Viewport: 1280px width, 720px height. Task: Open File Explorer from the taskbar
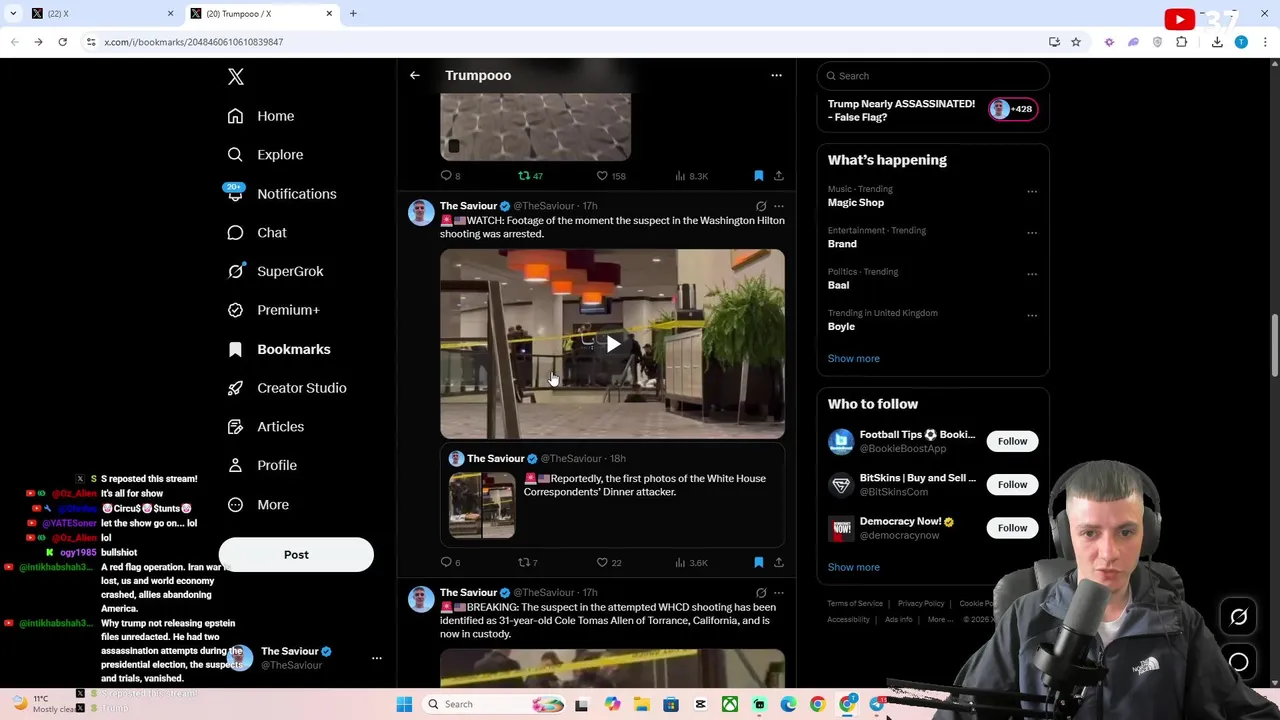641,704
